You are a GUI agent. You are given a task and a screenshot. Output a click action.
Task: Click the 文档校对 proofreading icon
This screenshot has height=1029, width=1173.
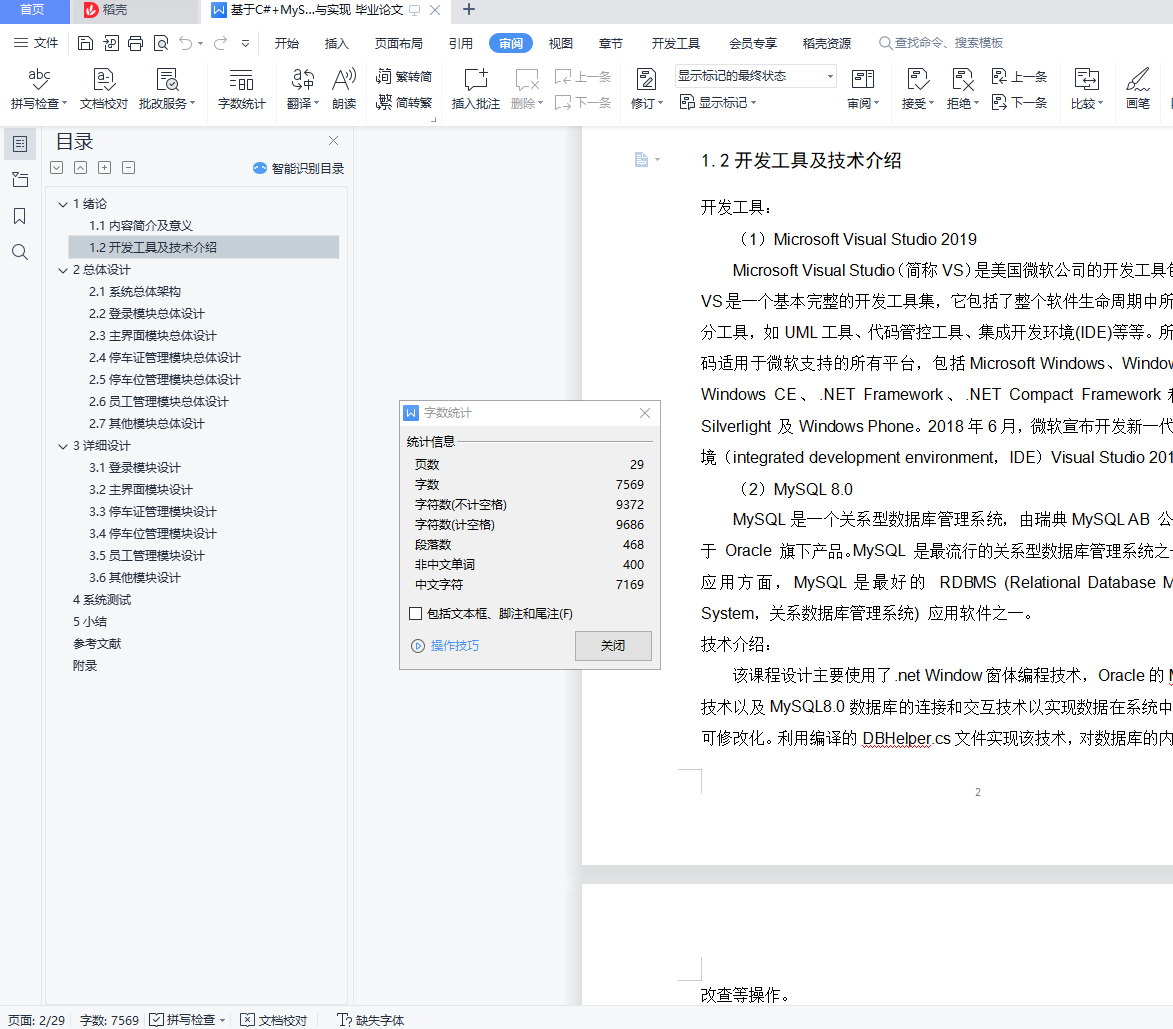coord(104,88)
